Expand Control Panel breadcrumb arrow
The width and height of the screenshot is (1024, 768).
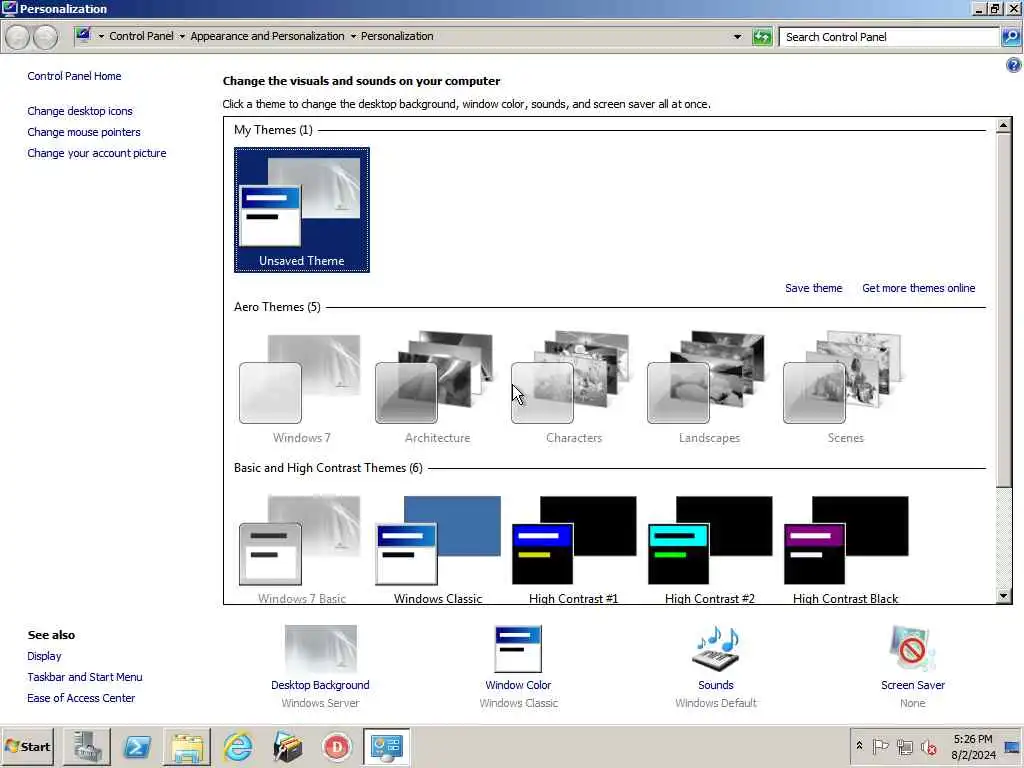[182, 37]
